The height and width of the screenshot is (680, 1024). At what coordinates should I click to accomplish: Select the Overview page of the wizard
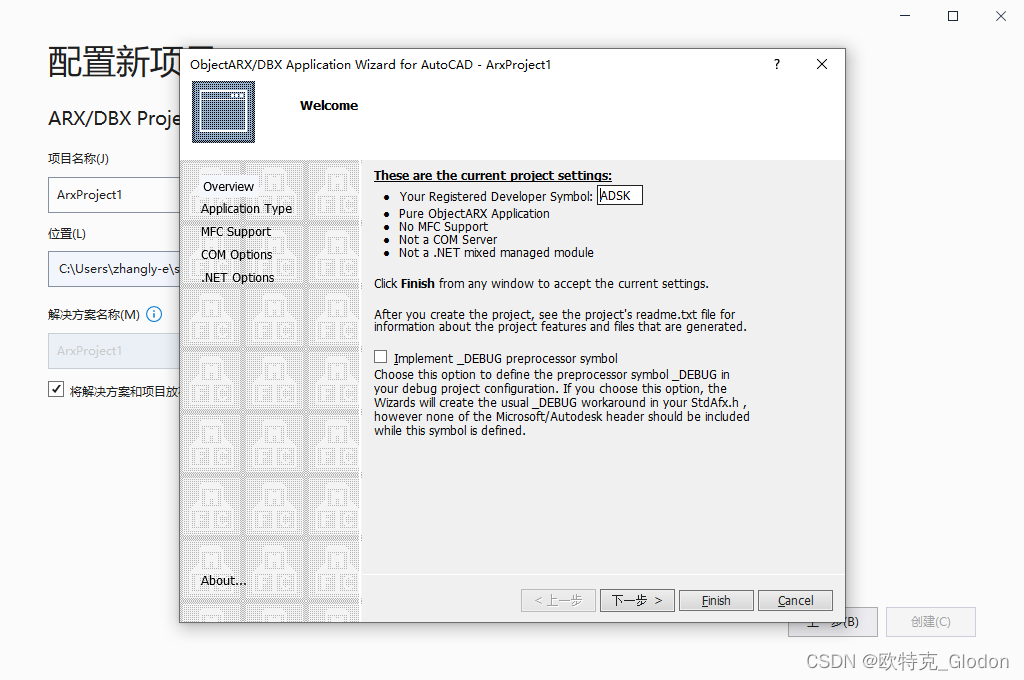coord(228,186)
